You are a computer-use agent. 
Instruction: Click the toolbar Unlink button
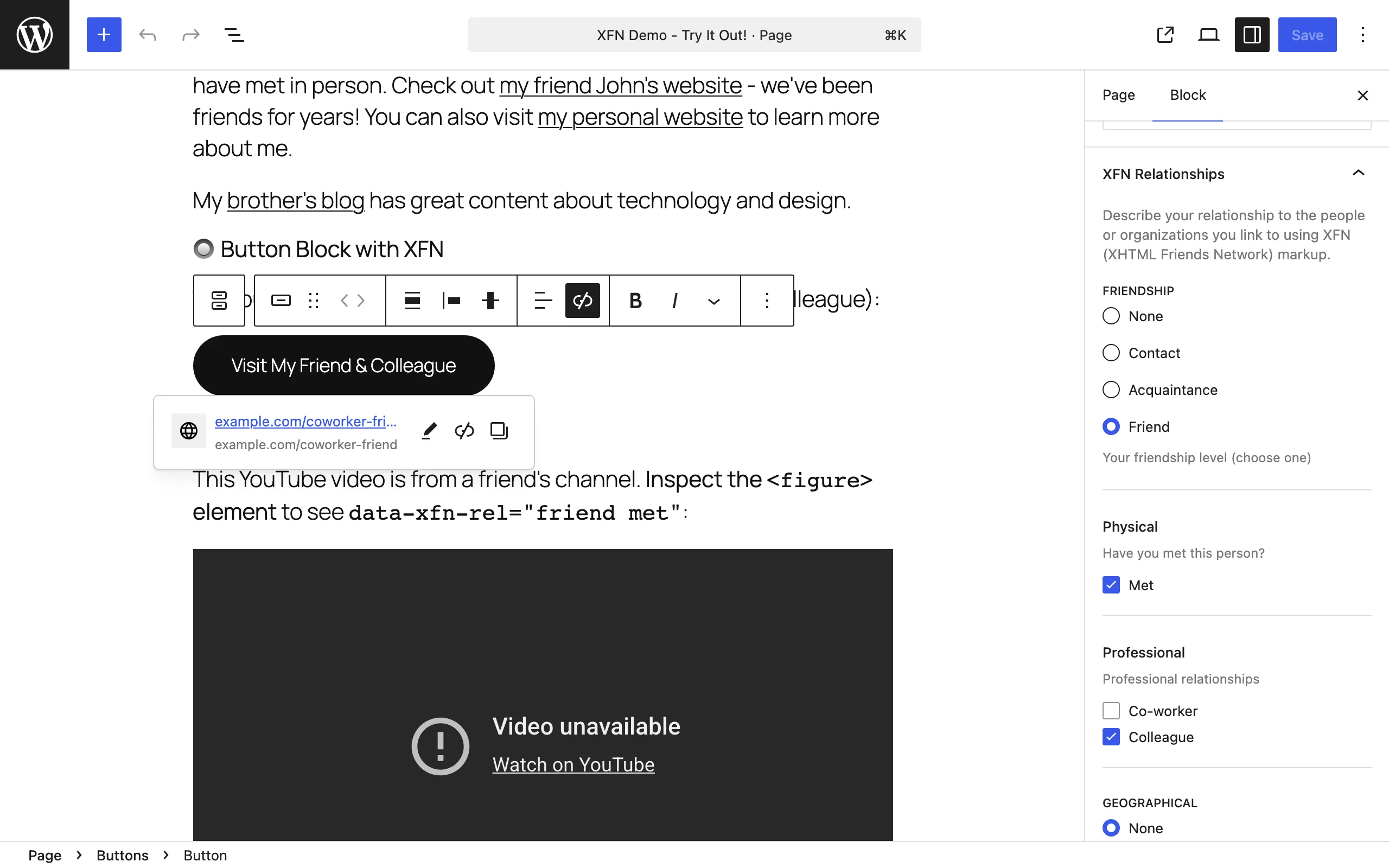coord(583,300)
